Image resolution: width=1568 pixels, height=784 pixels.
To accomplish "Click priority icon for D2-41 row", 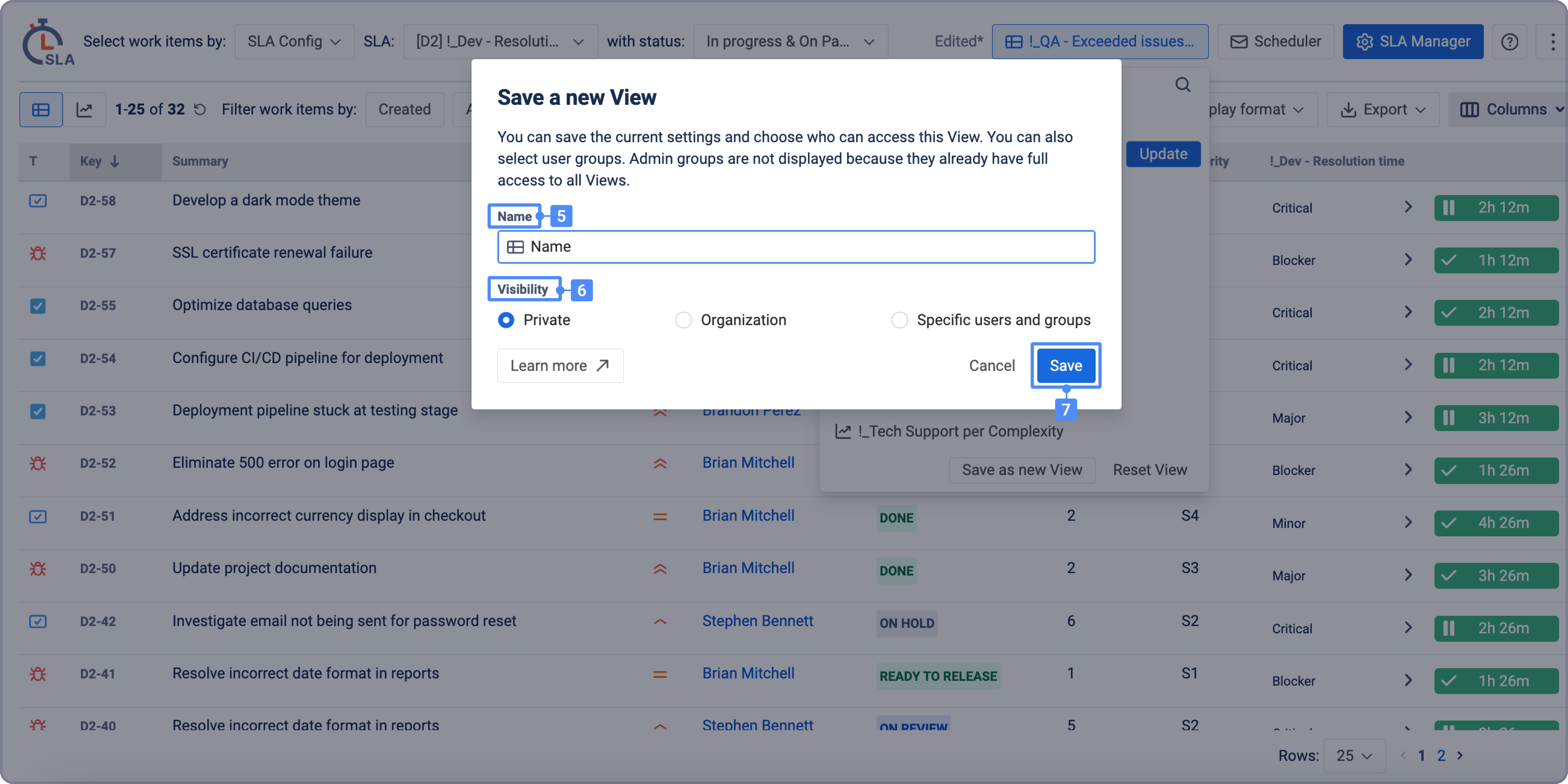I will (660, 674).
